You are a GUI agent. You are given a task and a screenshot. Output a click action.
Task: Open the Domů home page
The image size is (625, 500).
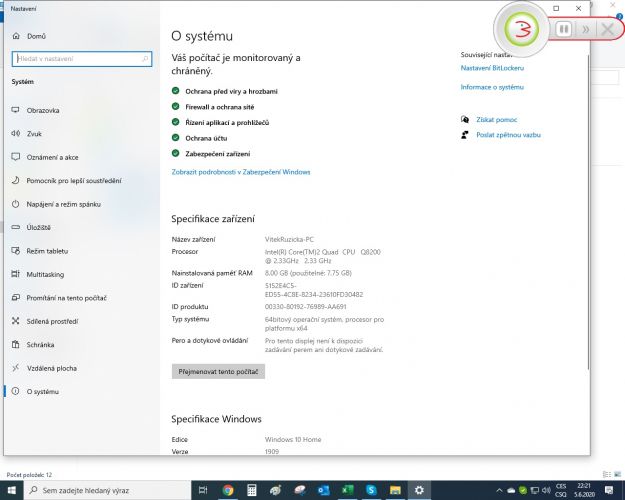pyautogui.click(x=29, y=36)
